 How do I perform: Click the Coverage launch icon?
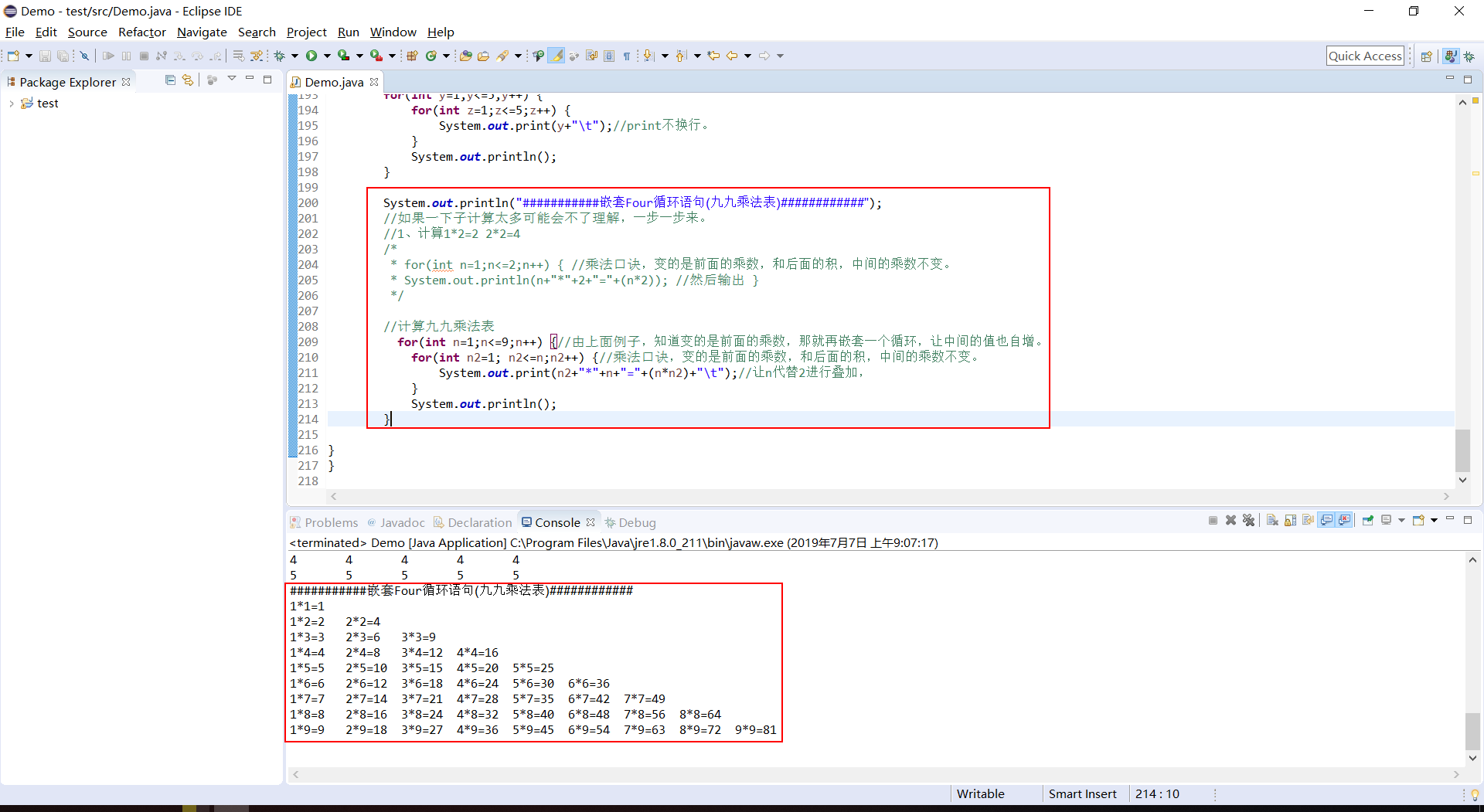pyautogui.click(x=343, y=56)
